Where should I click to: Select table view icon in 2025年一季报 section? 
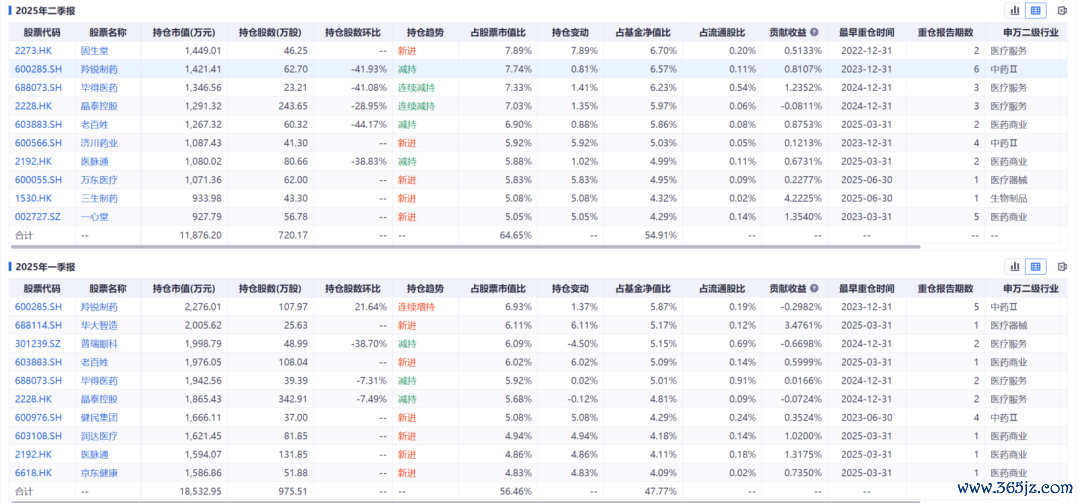(x=1036, y=267)
